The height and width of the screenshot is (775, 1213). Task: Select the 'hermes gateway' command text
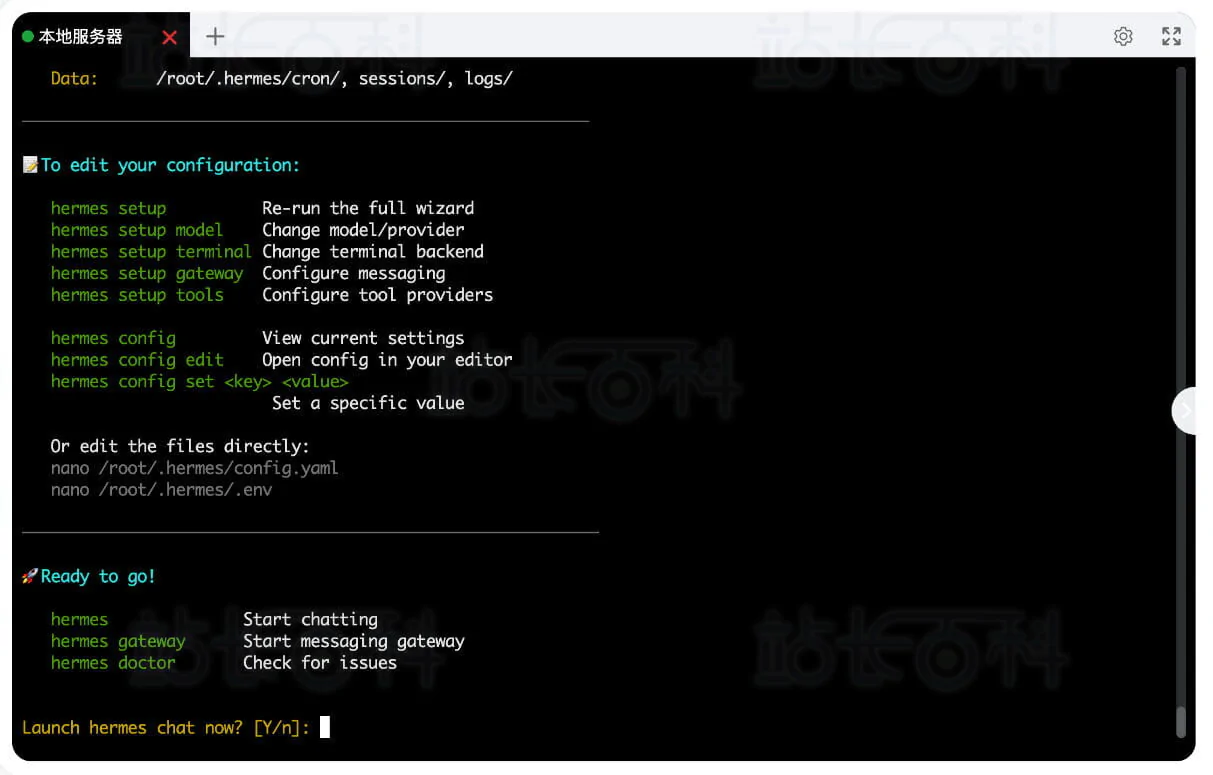click(118, 641)
